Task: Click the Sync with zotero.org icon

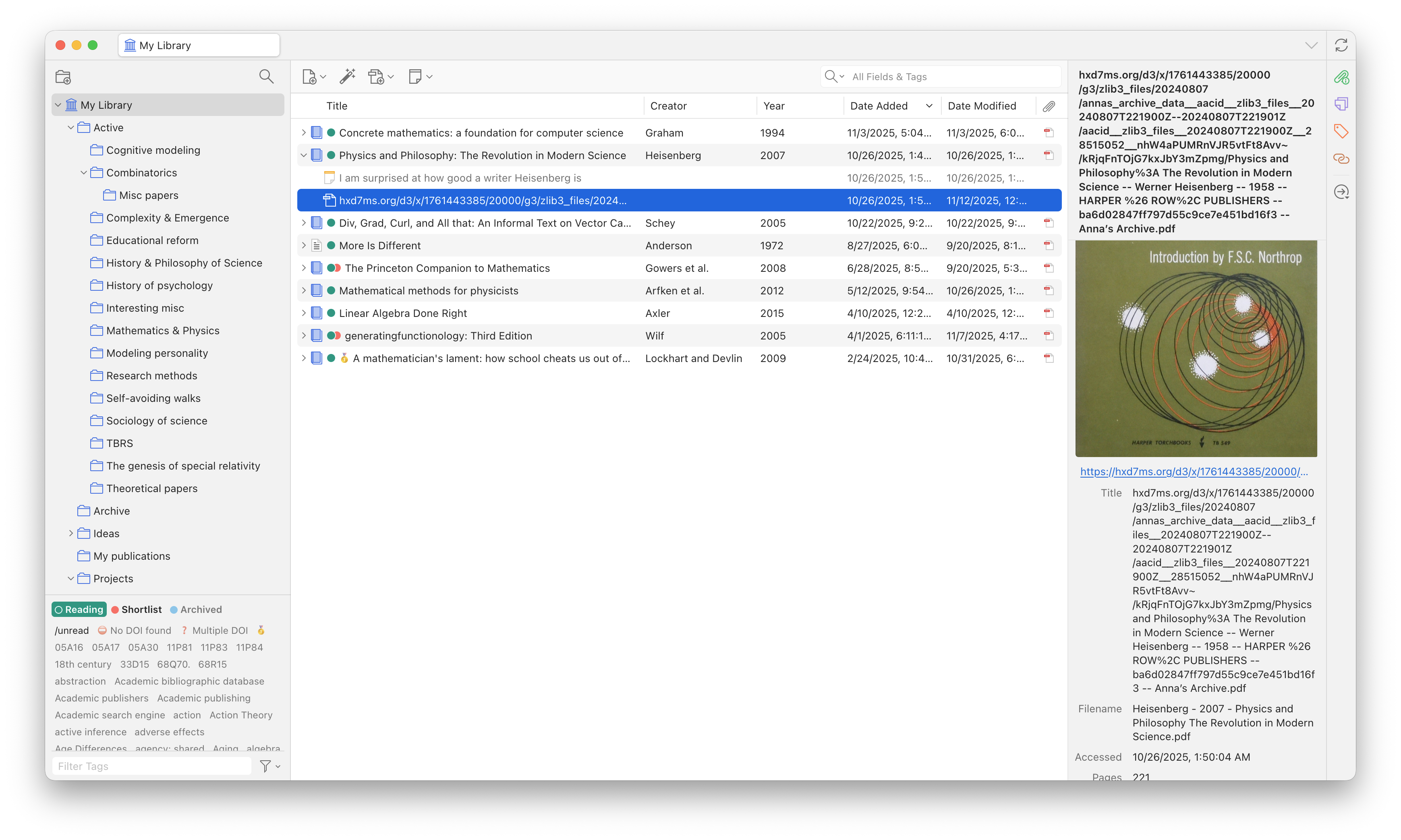Action: pyautogui.click(x=1341, y=45)
